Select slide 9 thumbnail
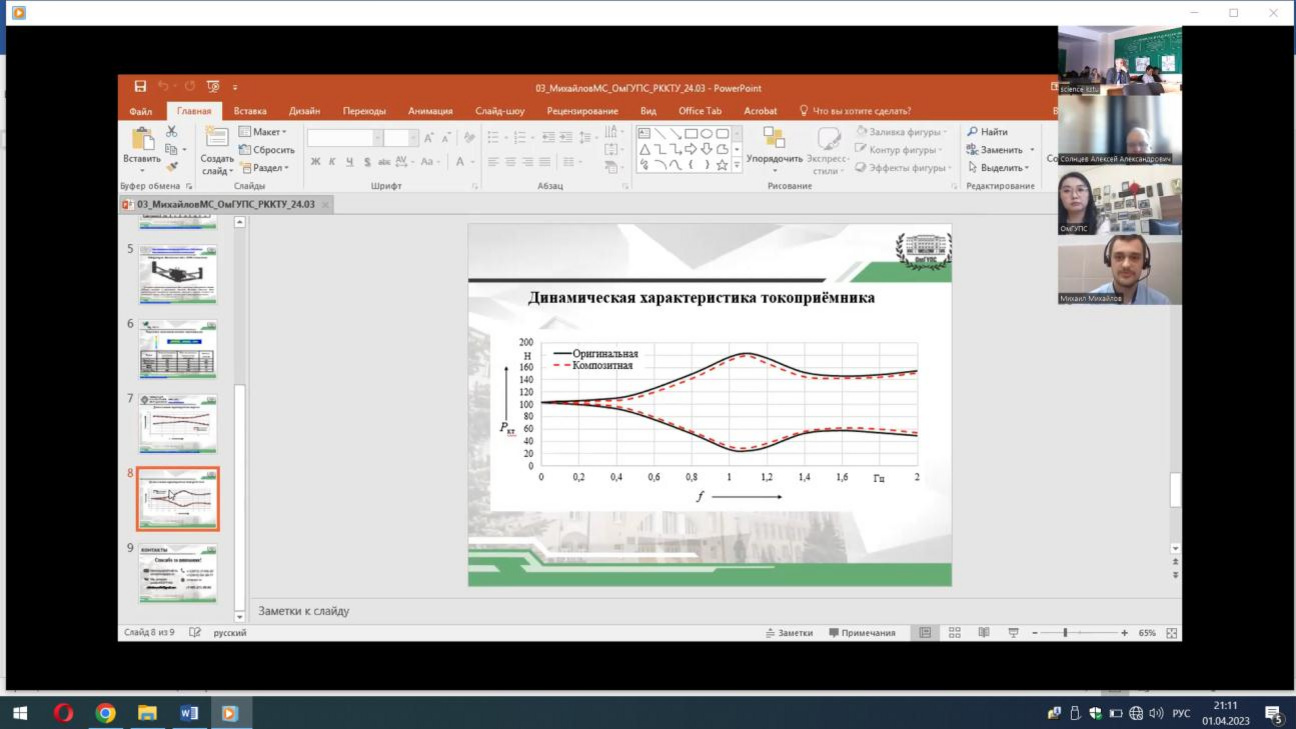Image resolution: width=1296 pixels, height=729 pixels. 178,573
